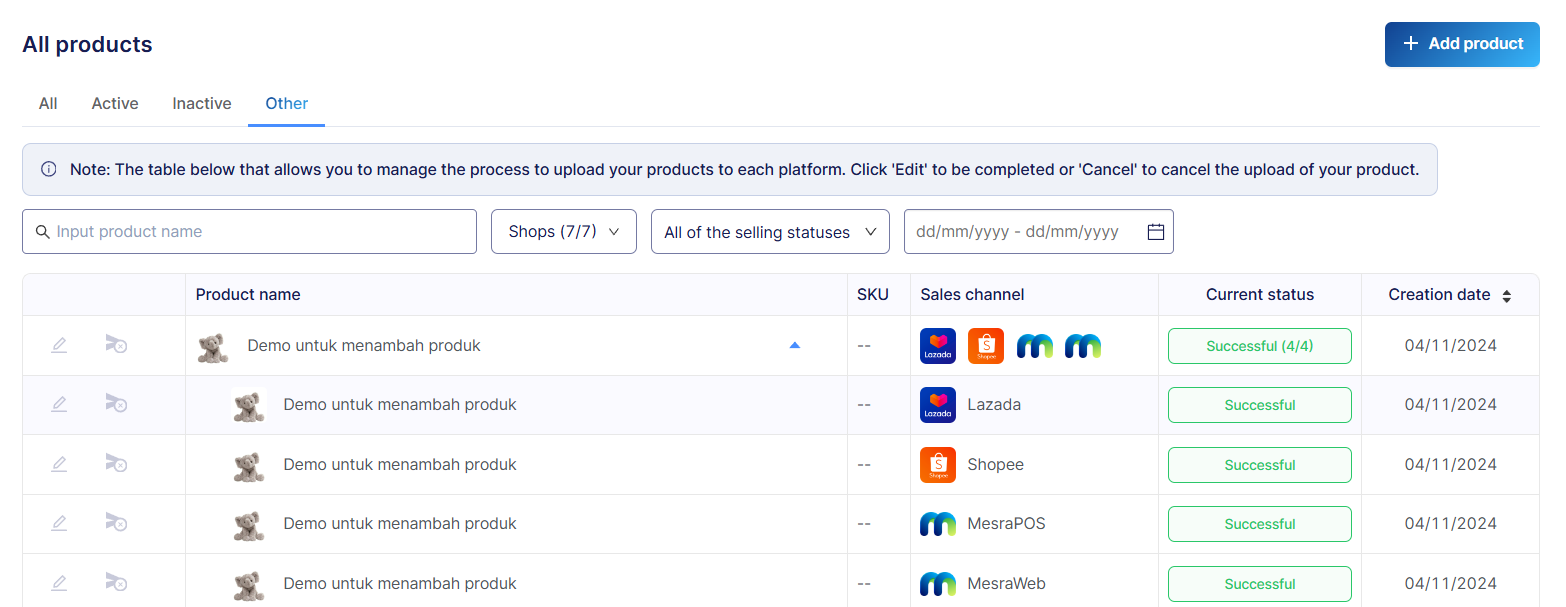Click the cancel upload icon in the parent product row
The image size is (1566, 607).
click(116, 345)
